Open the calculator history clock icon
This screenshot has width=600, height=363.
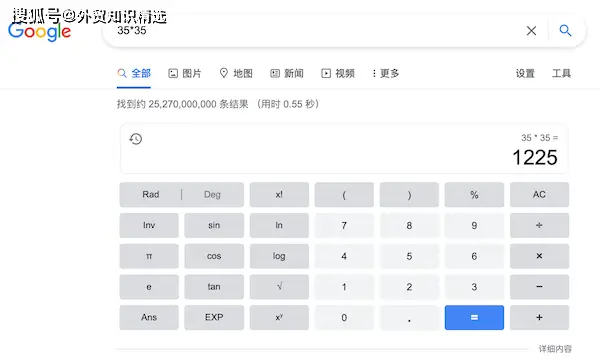135,138
